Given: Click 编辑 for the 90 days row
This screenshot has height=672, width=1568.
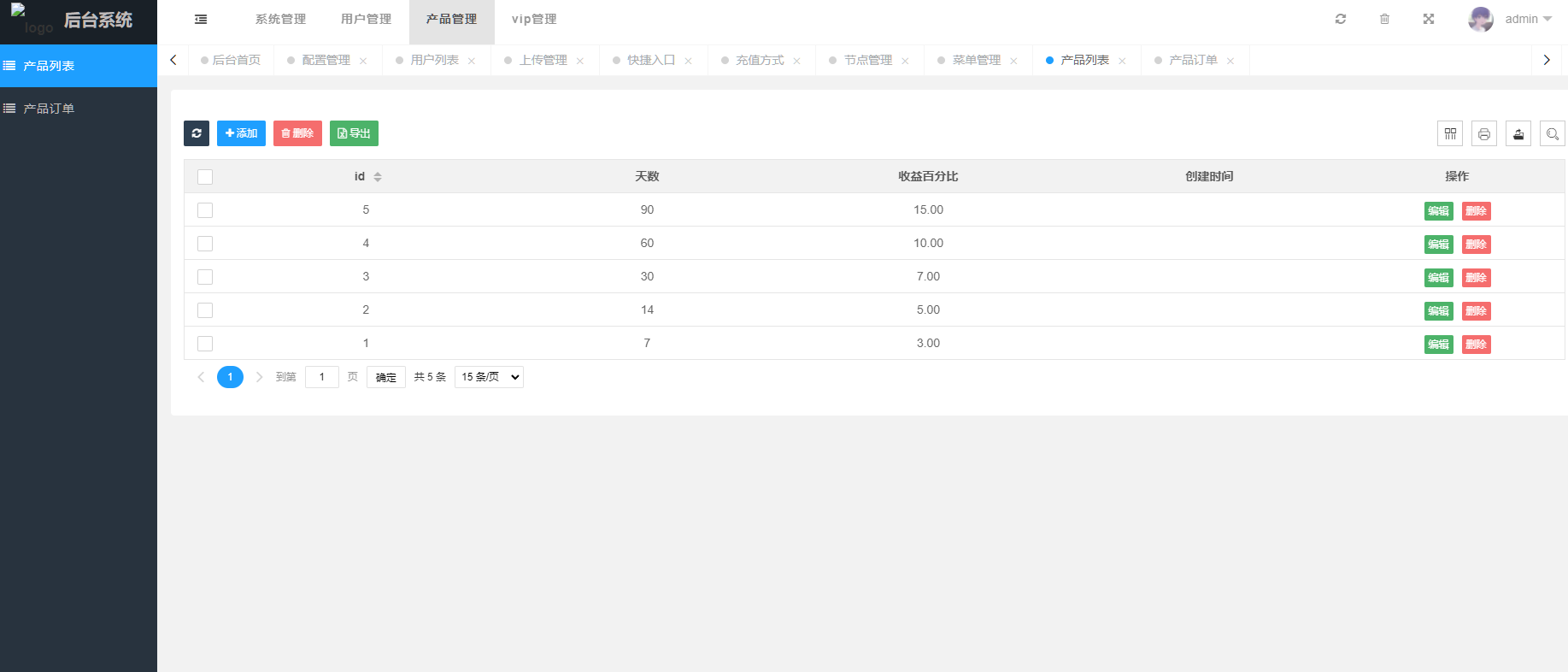Looking at the screenshot, I should pyautogui.click(x=1438, y=211).
